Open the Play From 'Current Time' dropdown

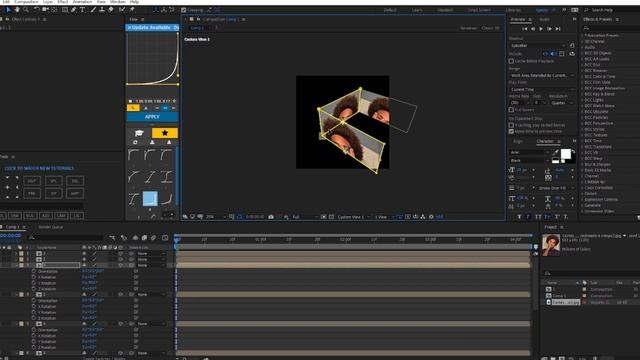(542, 89)
